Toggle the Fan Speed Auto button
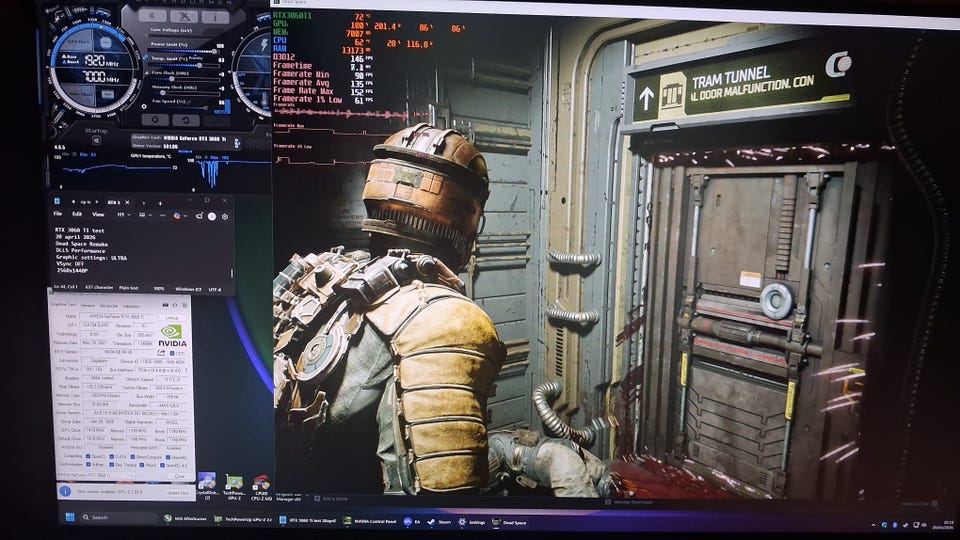The height and width of the screenshot is (540, 960). click(222, 107)
